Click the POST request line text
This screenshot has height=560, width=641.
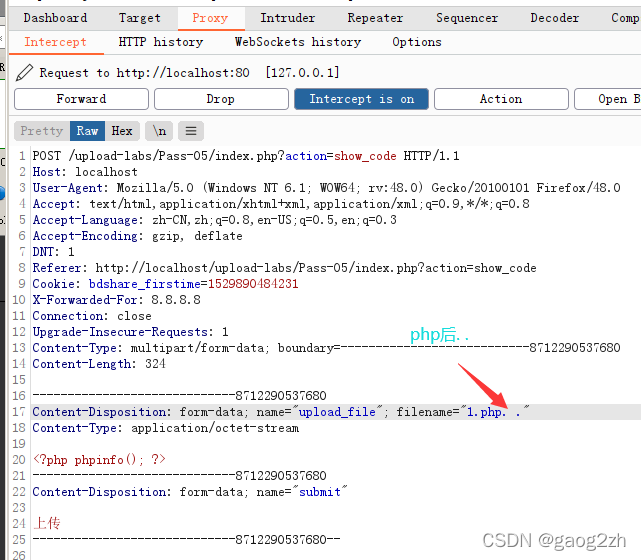click(x=246, y=156)
